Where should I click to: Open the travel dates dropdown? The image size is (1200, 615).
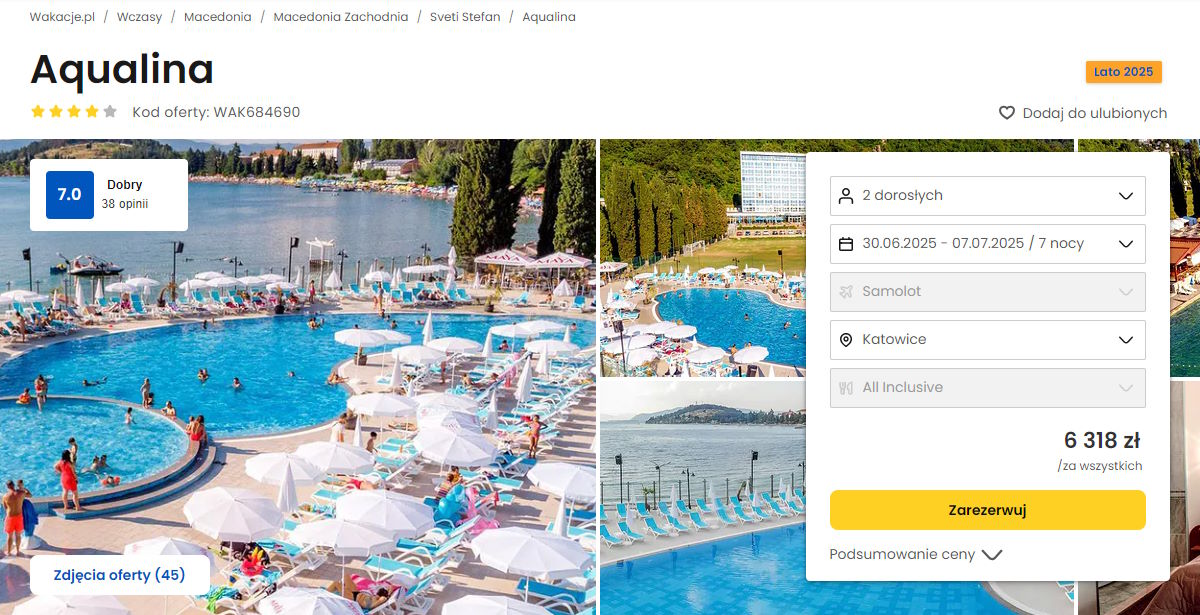[x=988, y=243]
